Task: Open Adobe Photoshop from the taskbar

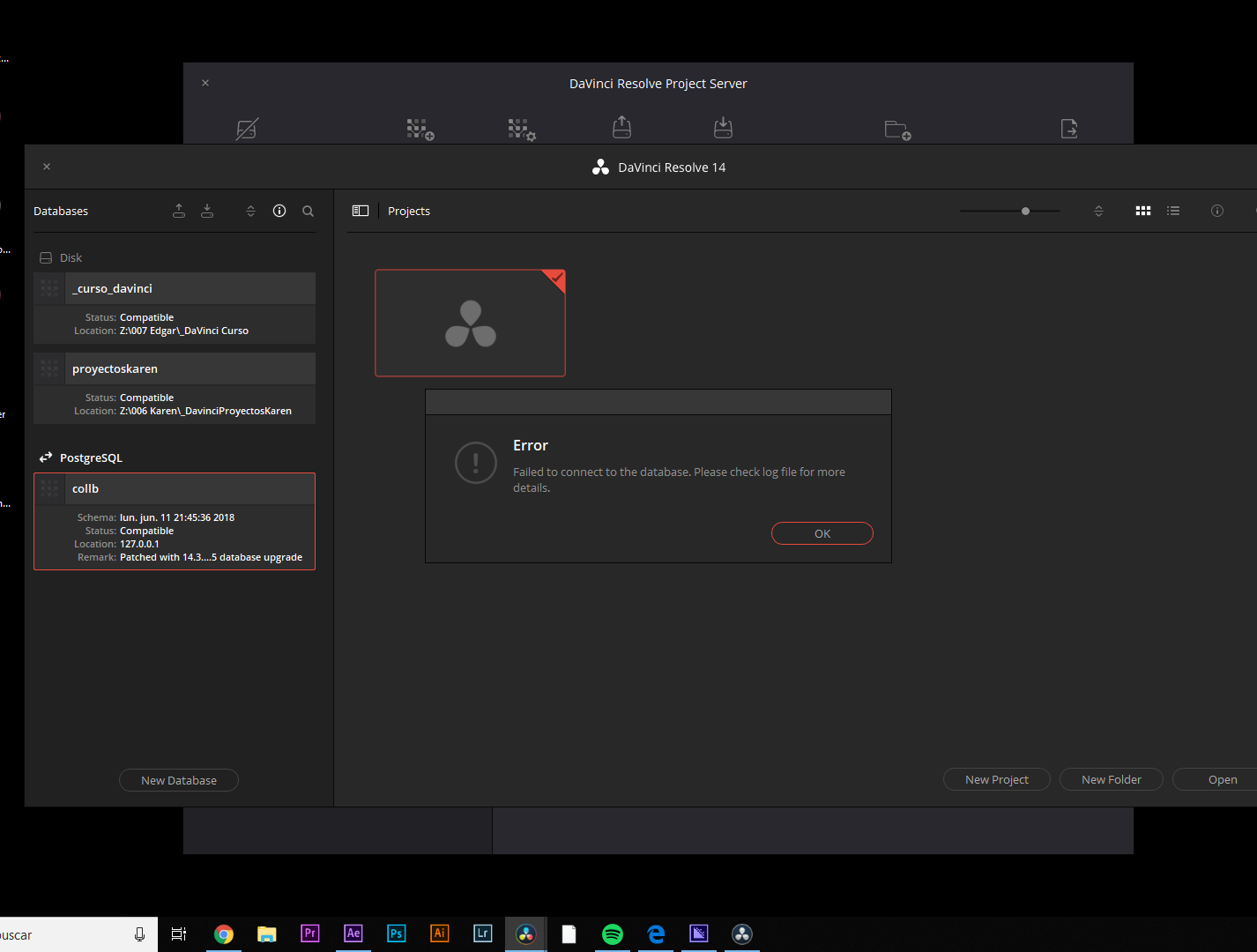Action: 397,934
